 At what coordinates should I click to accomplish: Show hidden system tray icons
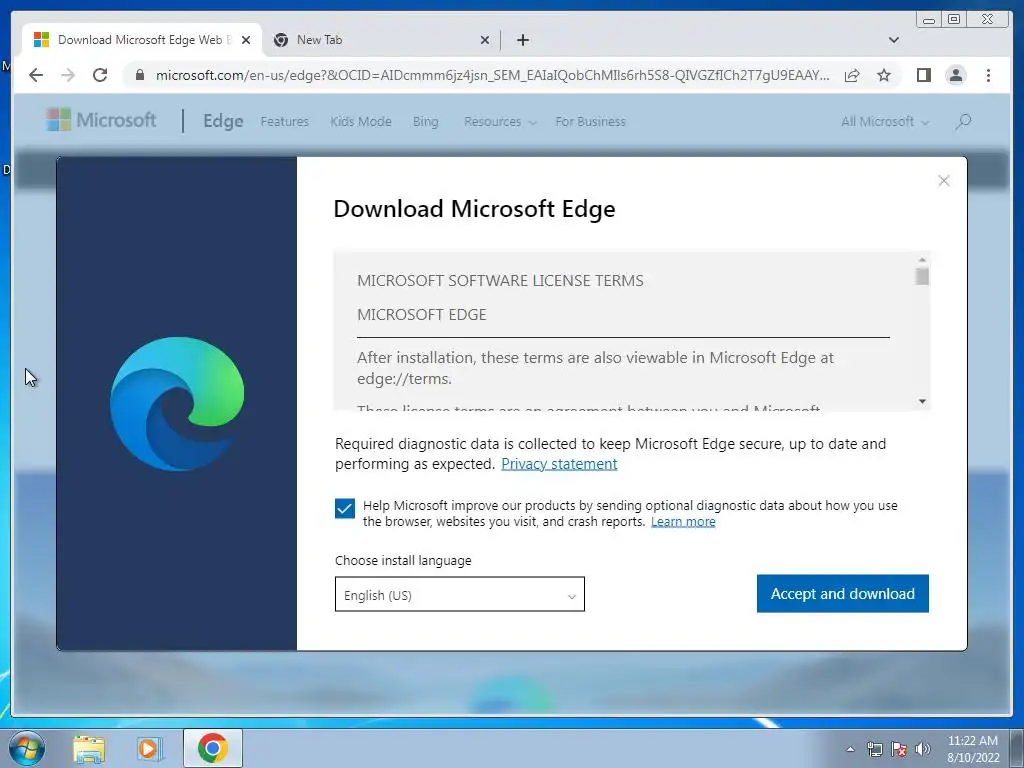(850, 749)
